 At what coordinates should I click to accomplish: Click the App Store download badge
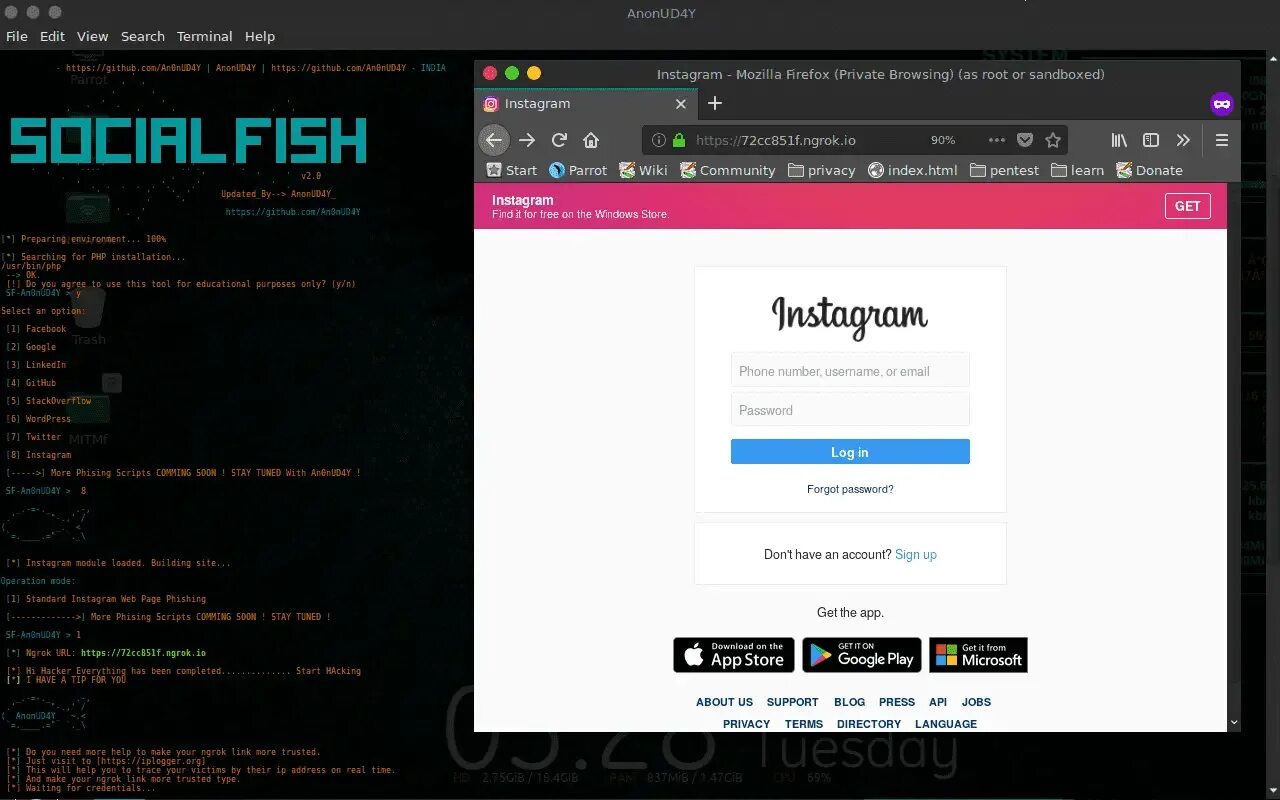tap(734, 655)
